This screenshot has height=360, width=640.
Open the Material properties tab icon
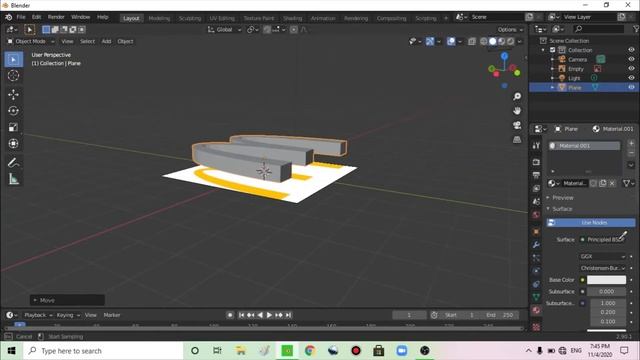[536, 310]
